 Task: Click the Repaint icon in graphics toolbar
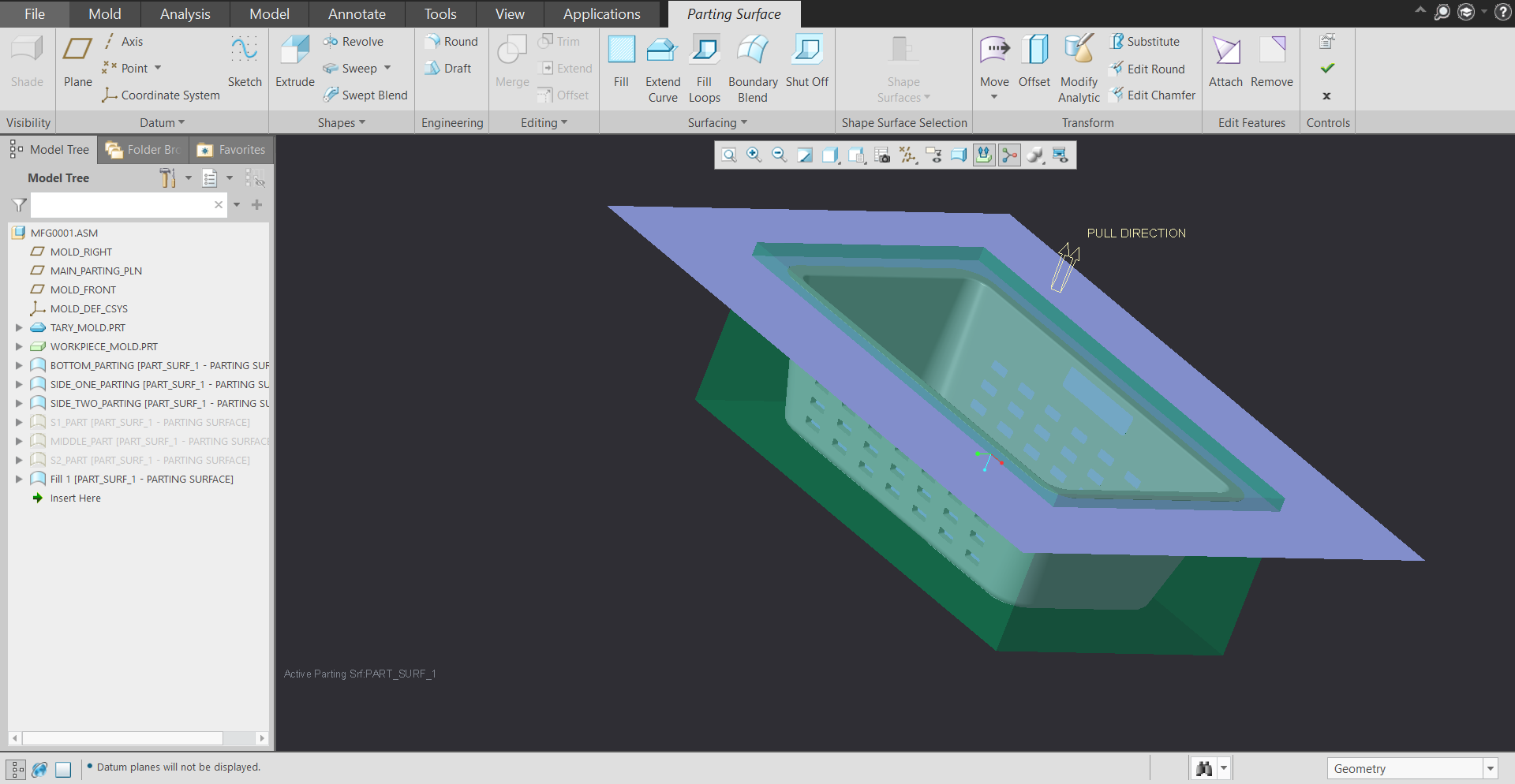(x=805, y=155)
